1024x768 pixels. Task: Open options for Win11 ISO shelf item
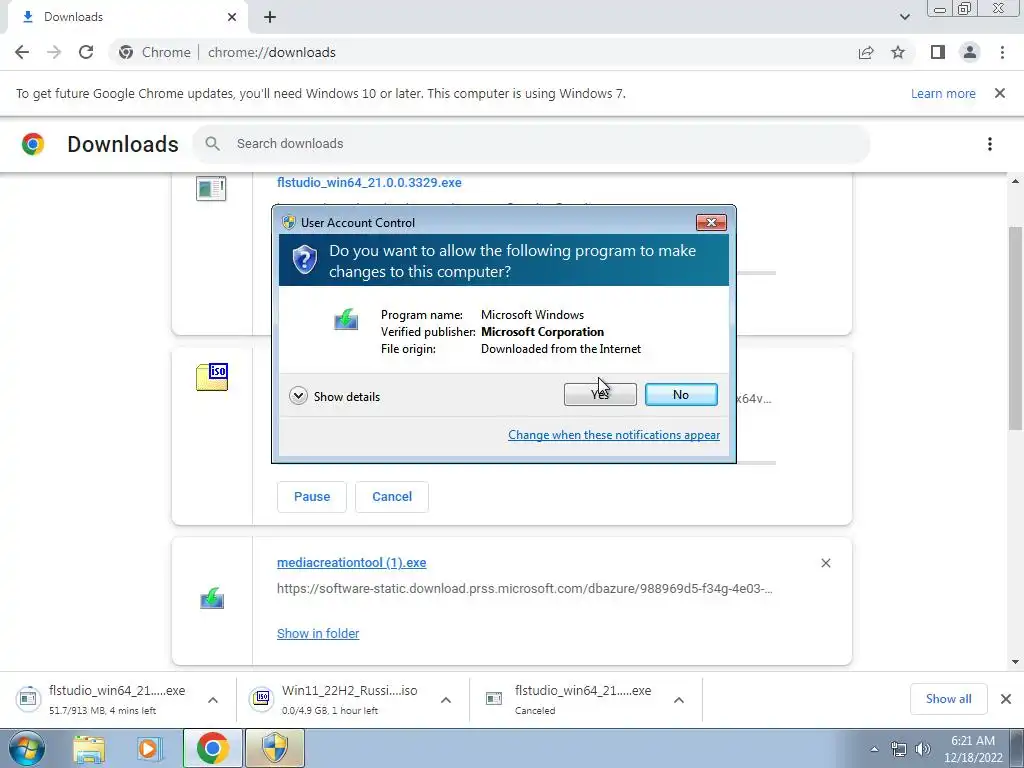[446, 700]
